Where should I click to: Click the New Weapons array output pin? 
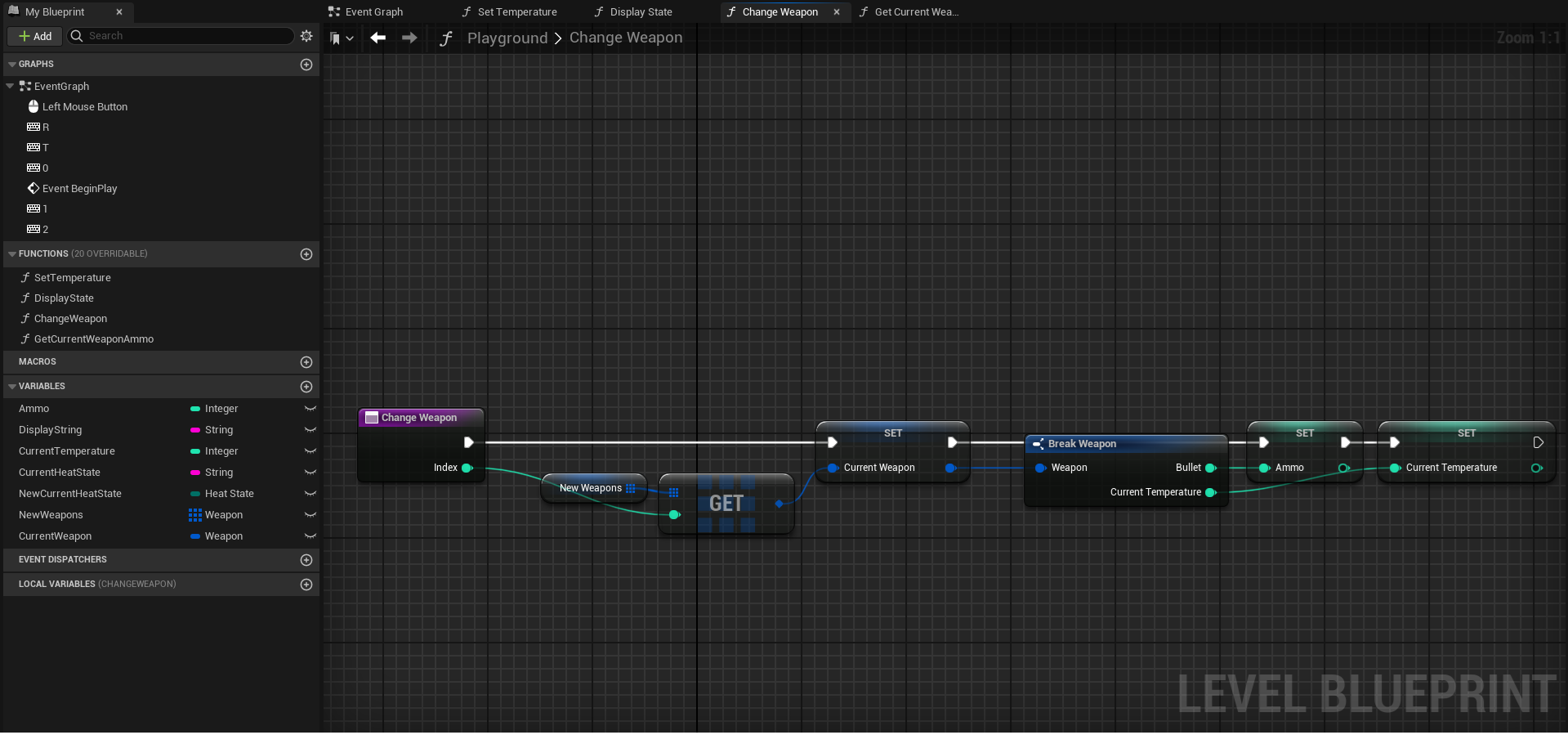coord(630,488)
